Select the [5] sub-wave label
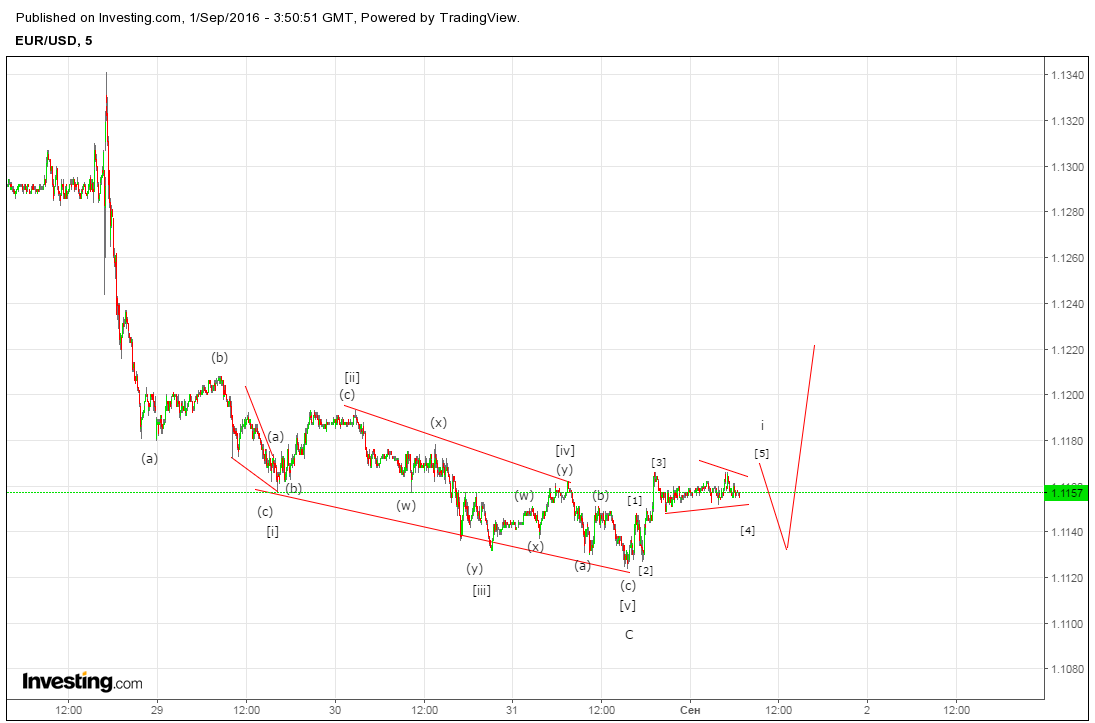 762,453
